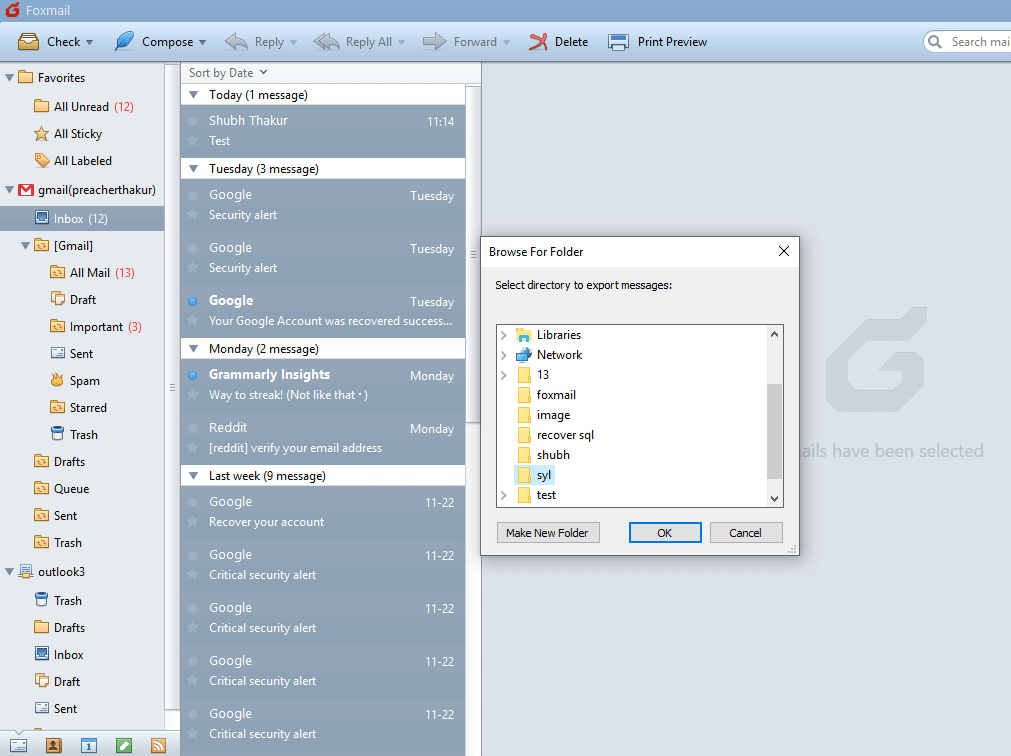Click the Delete icon in the toolbar
The width and height of the screenshot is (1011, 756).
[539, 42]
